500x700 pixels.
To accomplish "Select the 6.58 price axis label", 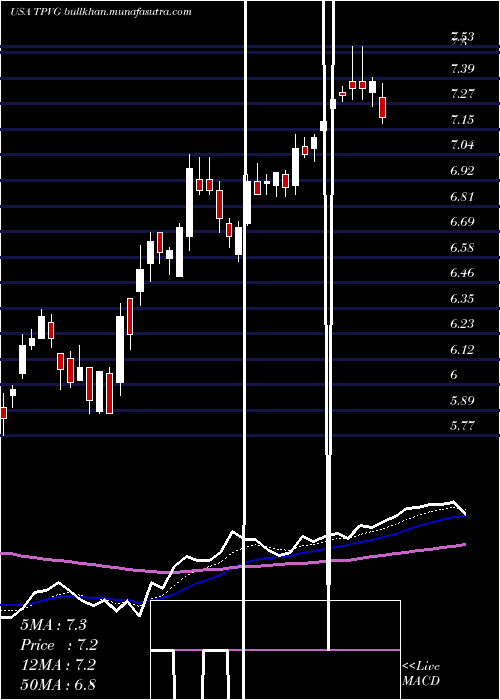I will 462,247.
